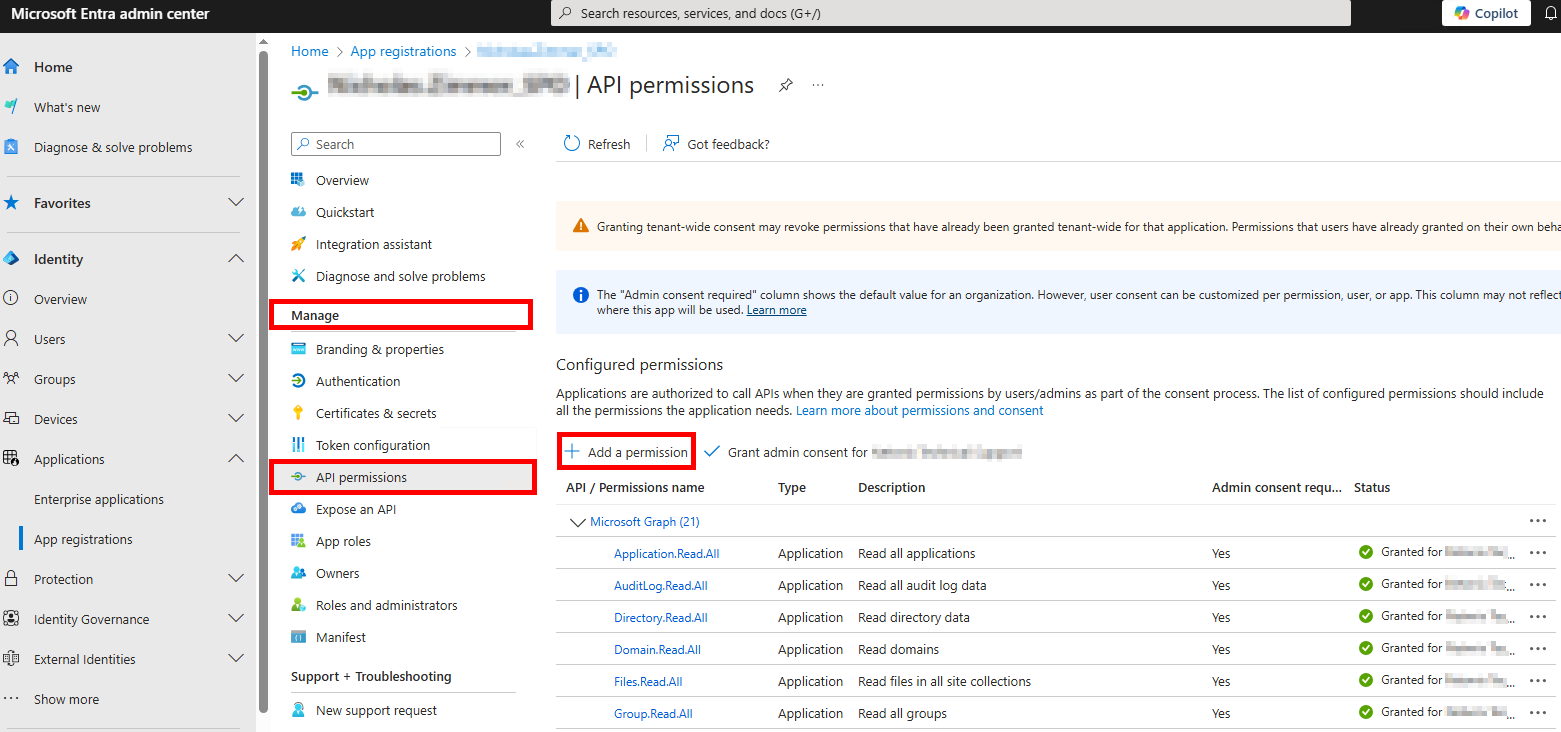The width and height of the screenshot is (1561, 732).
Task: Open the Copilot button
Action: point(1486,13)
